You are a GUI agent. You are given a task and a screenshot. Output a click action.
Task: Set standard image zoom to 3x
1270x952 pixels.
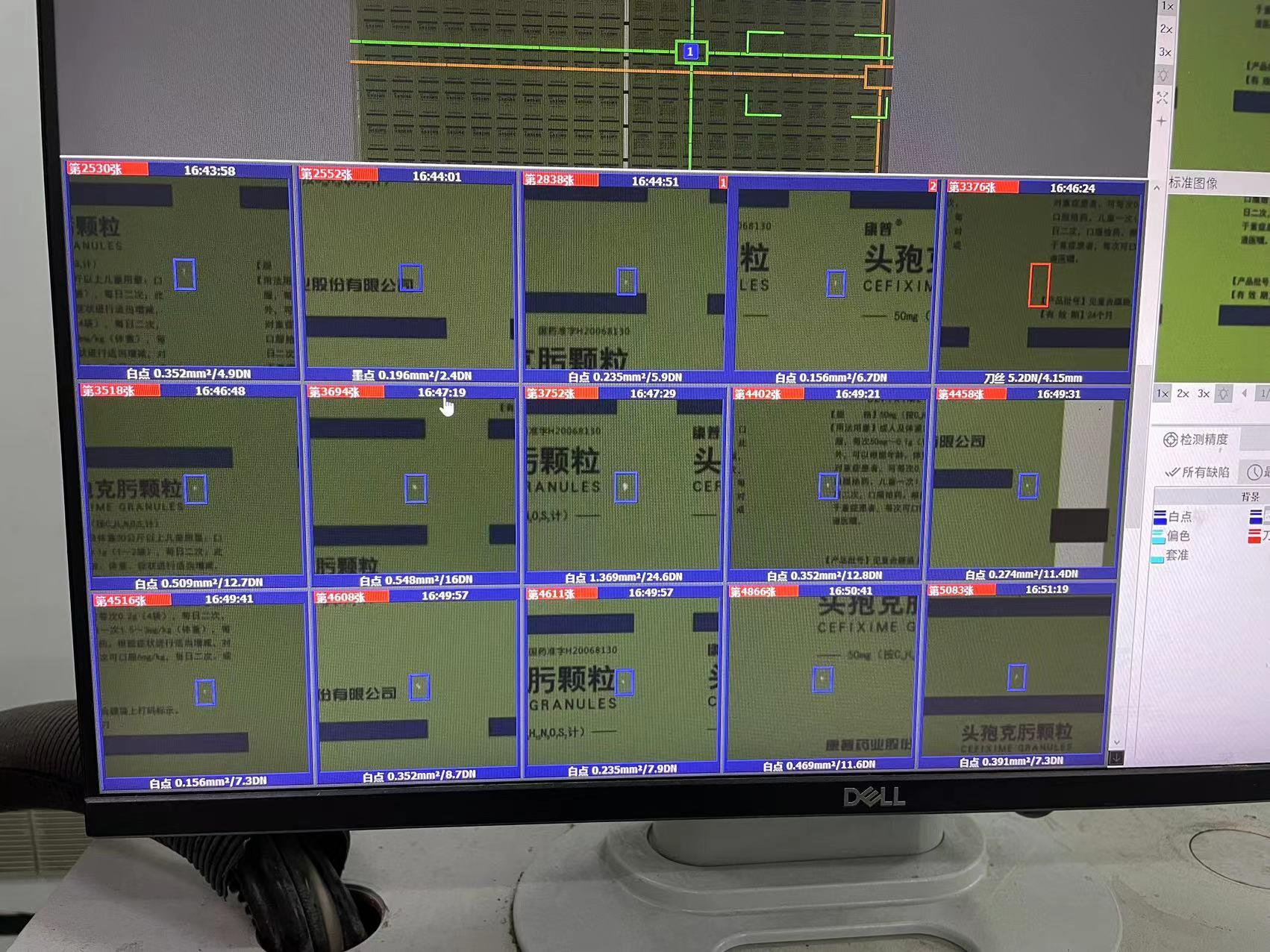pyautogui.click(x=1203, y=393)
